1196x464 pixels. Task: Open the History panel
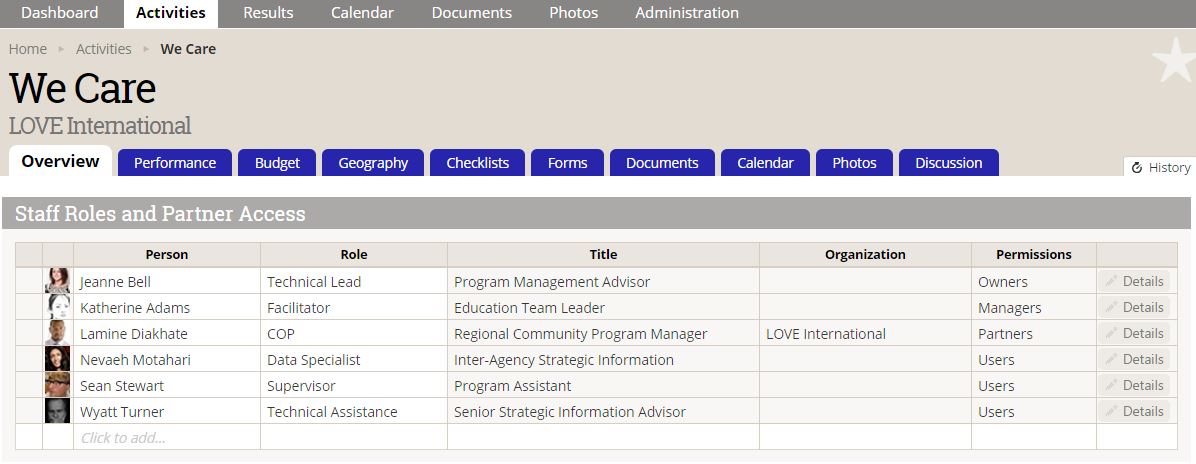click(x=1160, y=168)
